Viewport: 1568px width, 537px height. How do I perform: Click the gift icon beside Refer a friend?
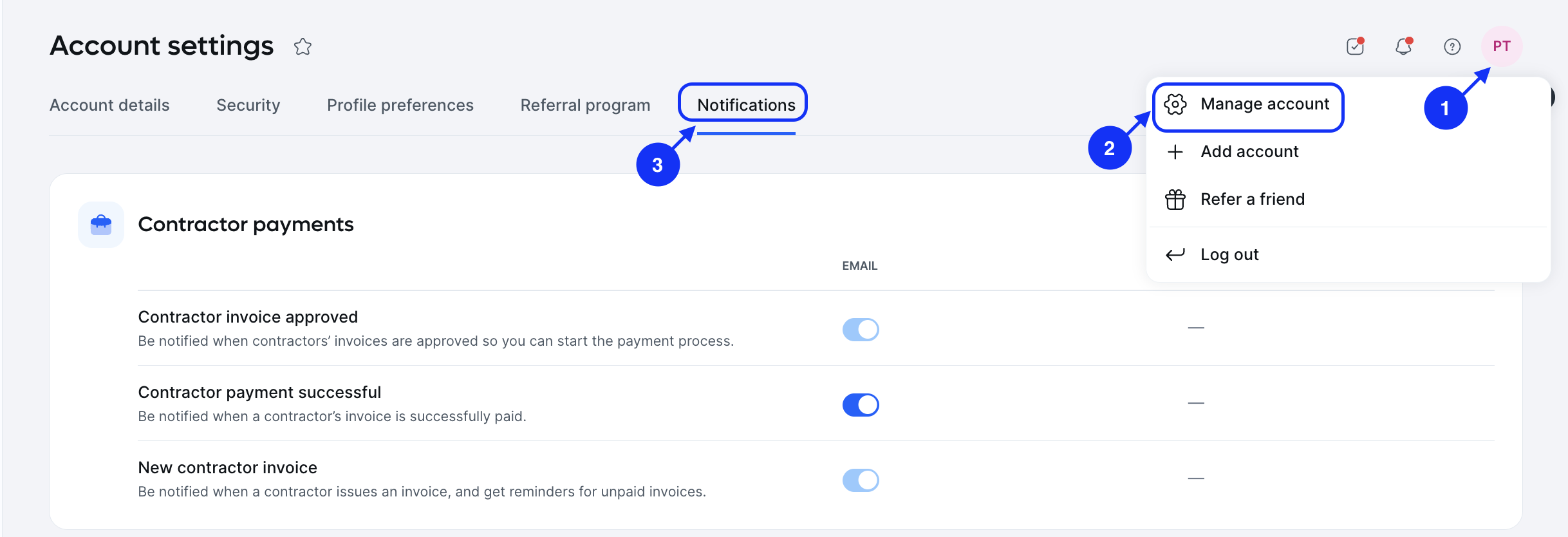click(1175, 199)
